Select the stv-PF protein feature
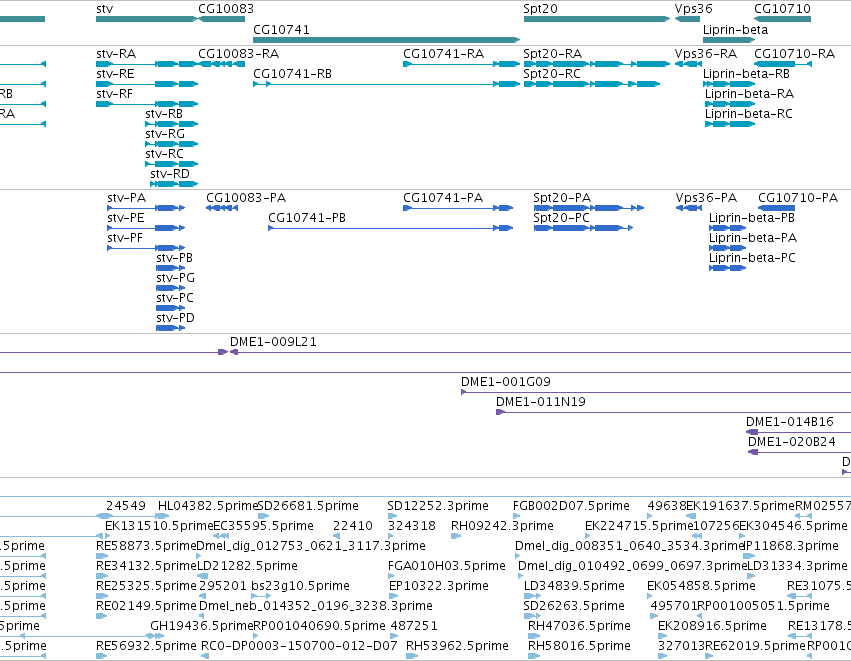This screenshot has width=851, height=661. pyautogui.click(x=146, y=248)
